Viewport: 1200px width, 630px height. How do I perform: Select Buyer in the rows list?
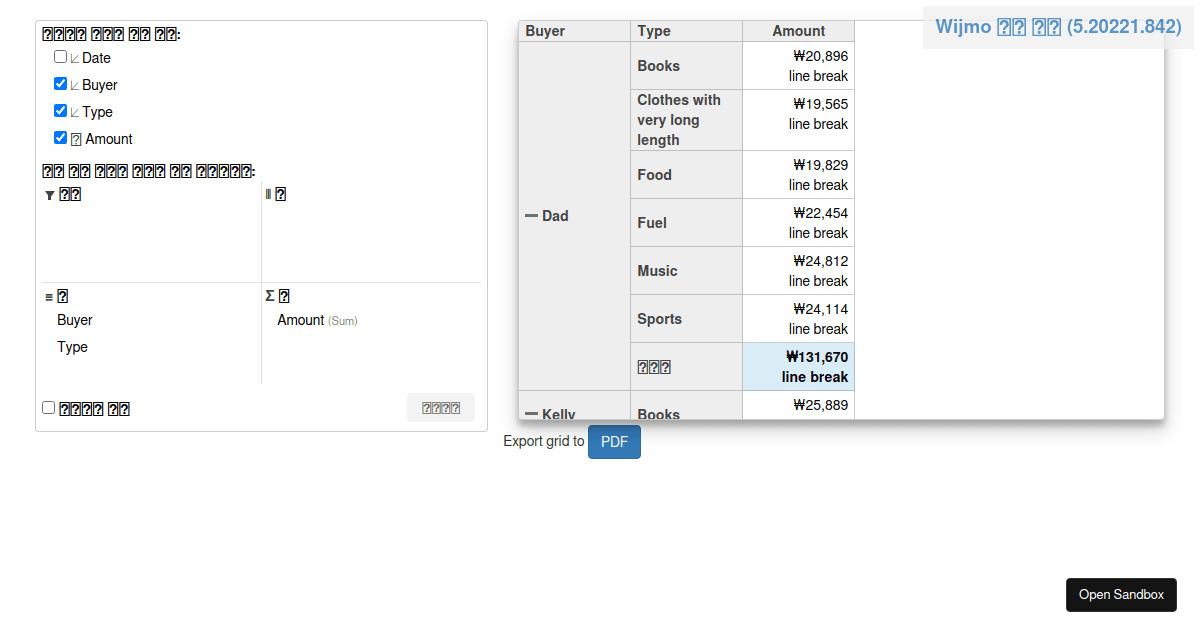(75, 320)
